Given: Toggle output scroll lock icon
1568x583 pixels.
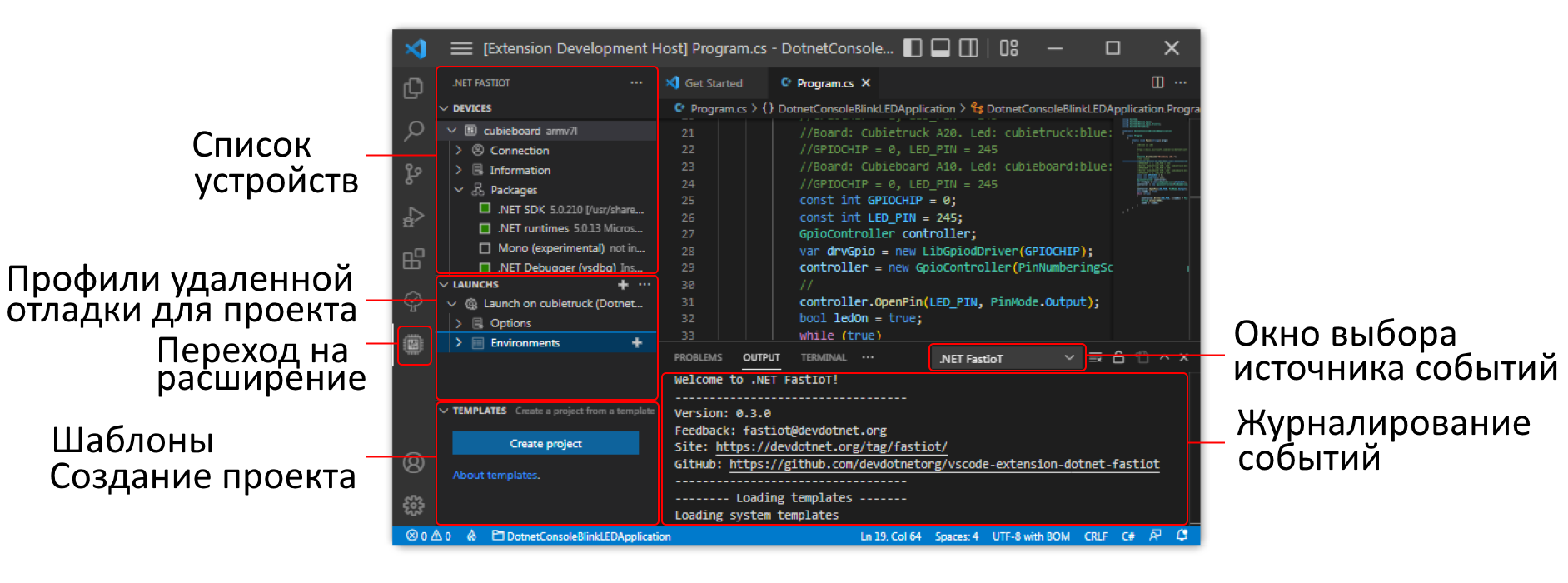Looking at the screenshot, I should click(1118, 357).
